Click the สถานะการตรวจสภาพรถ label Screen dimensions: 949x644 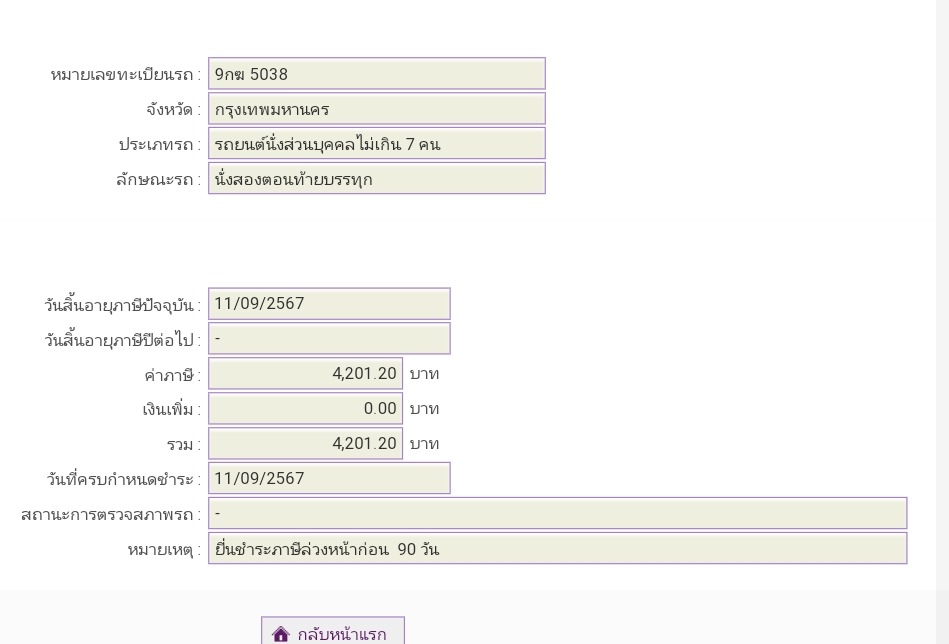tap(111, 514)
